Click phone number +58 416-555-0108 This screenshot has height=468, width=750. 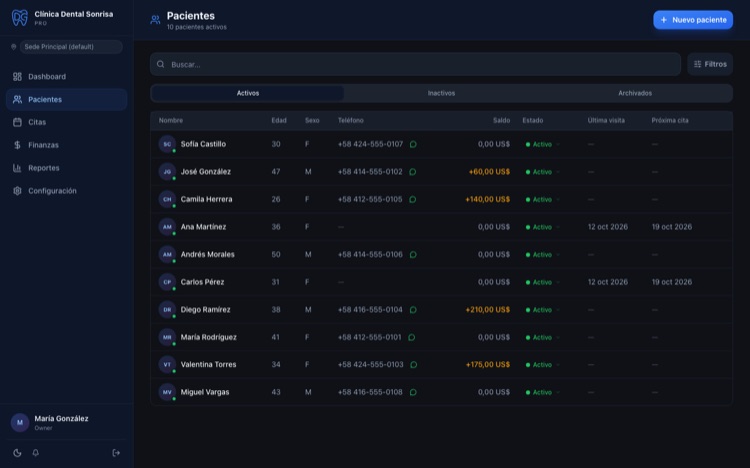(x=370, y=392)
